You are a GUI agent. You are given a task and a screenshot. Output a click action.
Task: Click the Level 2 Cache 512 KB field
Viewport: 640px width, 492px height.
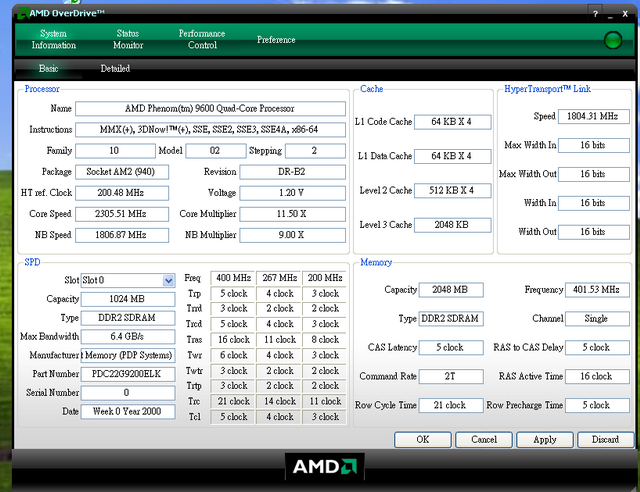pos(452,190)
